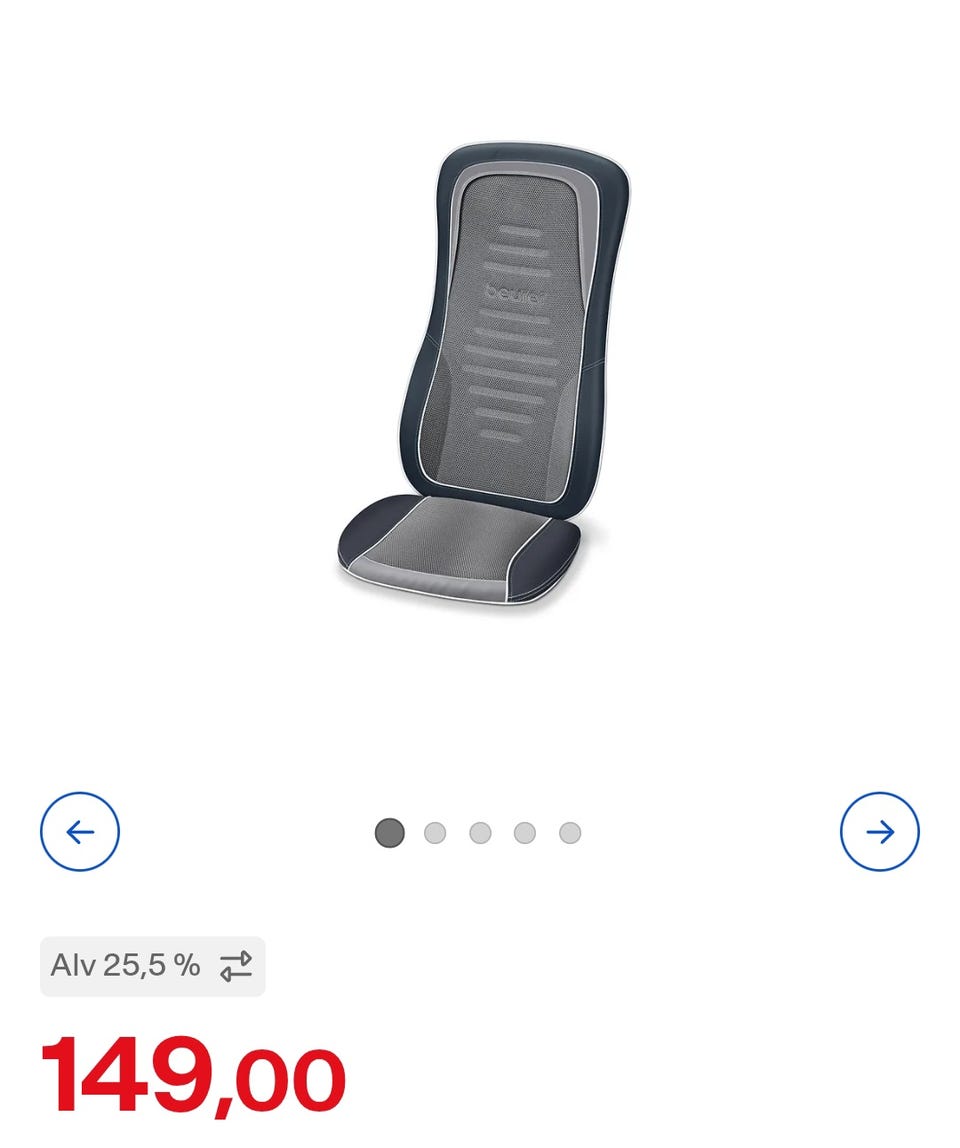Image resolution: width=960 pixels, height=1148 pixels.
Task: Show the fourth image via its dot
Action: (525, 833)
